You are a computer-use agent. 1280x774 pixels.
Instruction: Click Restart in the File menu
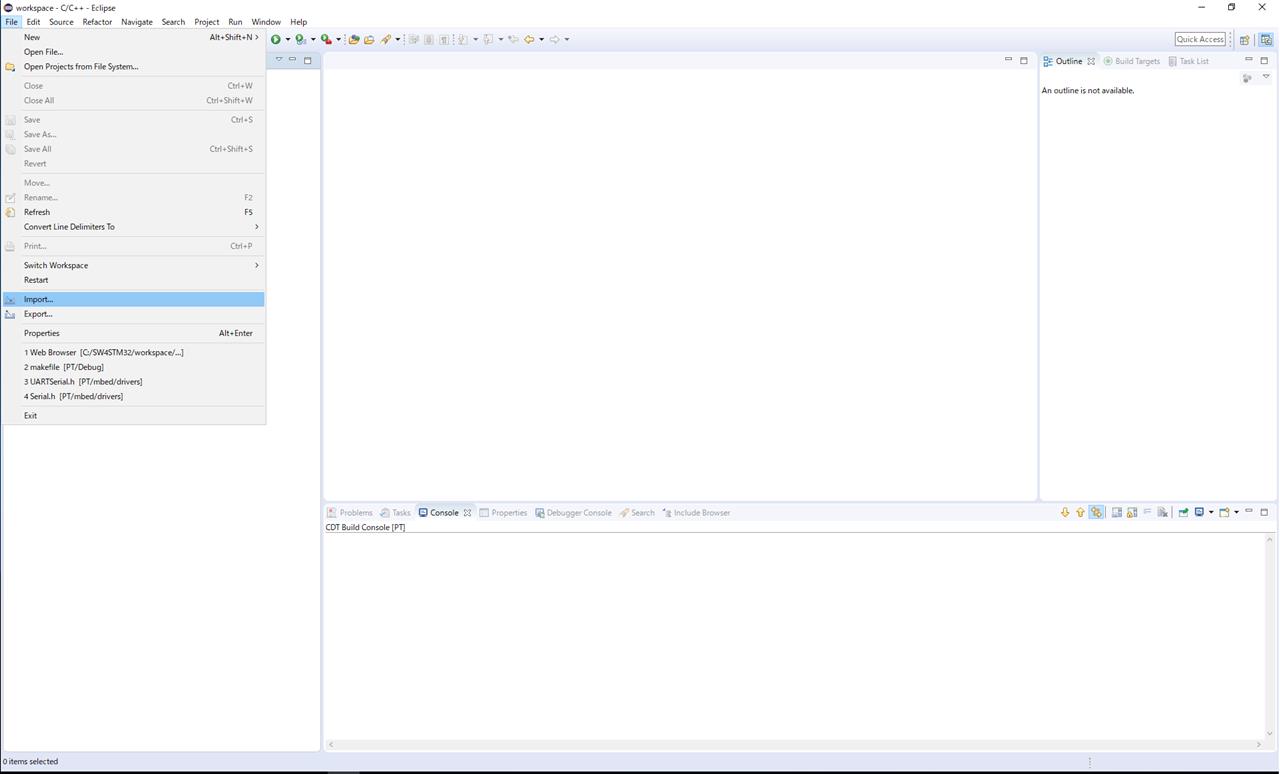tap(134, 280)
